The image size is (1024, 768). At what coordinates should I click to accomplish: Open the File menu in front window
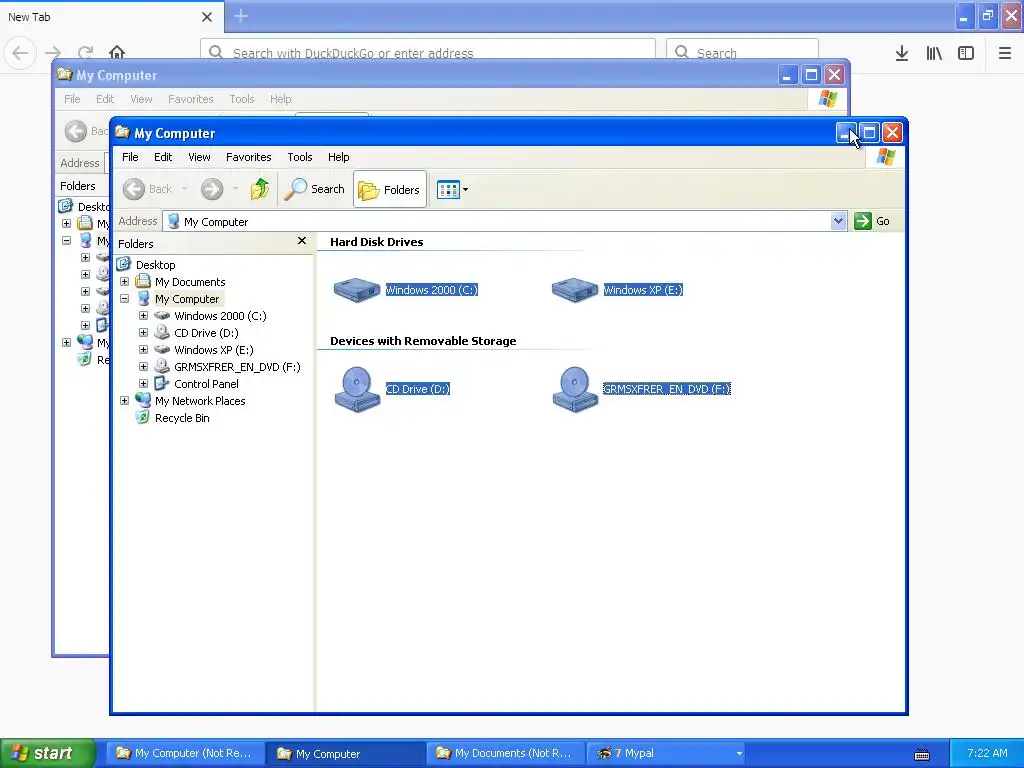[x=130, y=157]
